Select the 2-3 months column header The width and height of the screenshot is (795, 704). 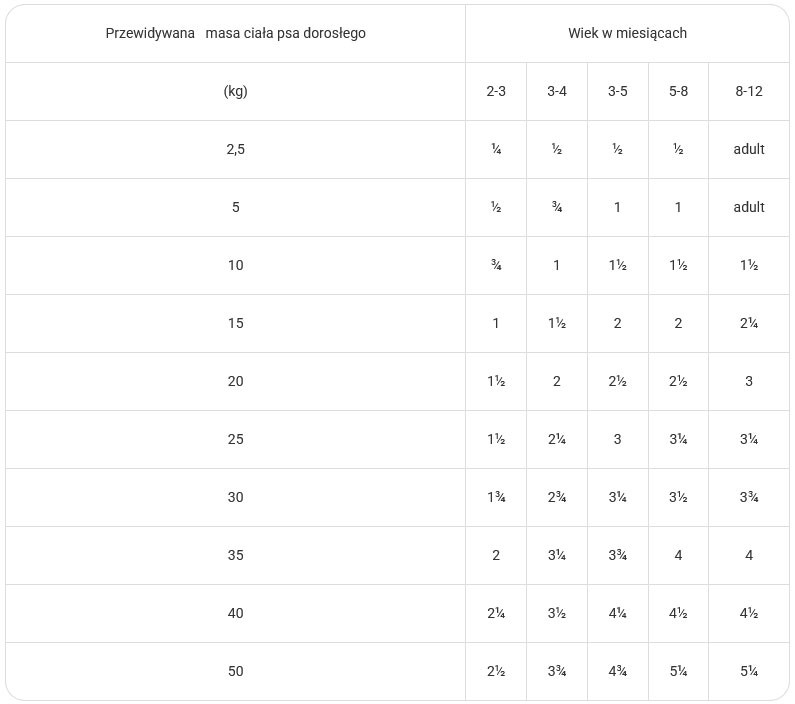click(x=496, y=91)
